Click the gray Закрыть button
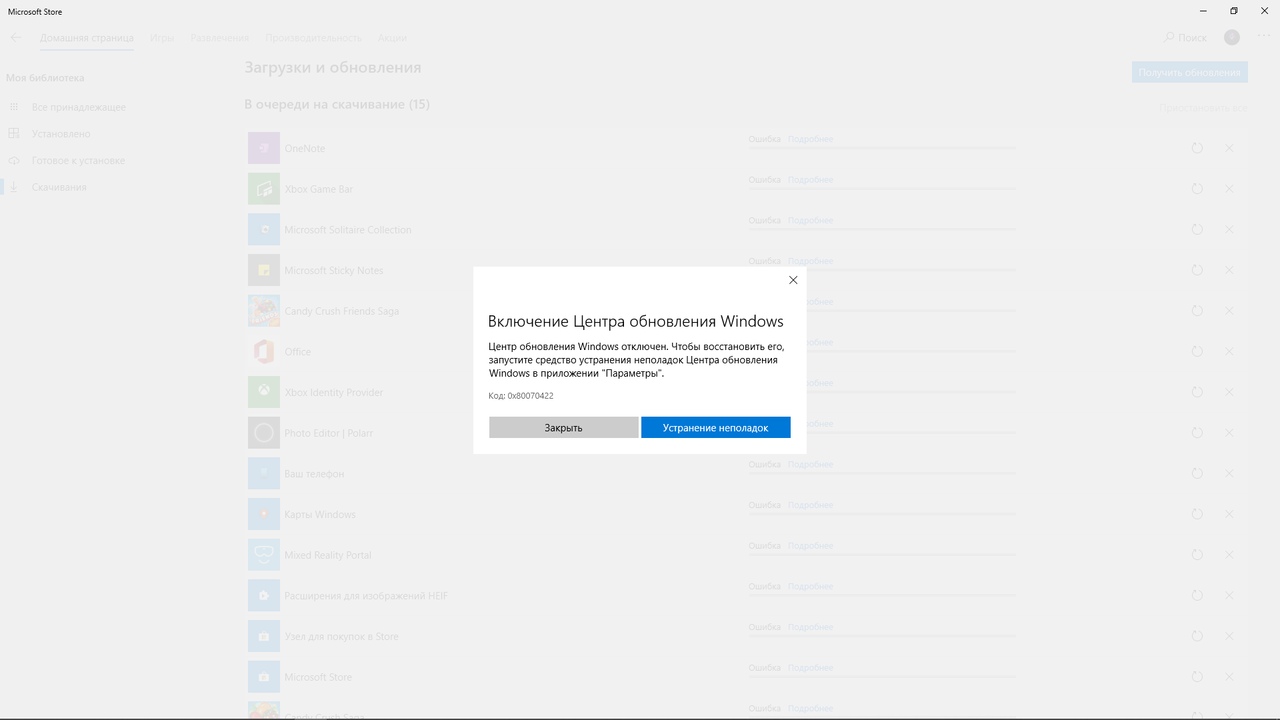This screenshot has width=1280, height=720. tap(564, 427)
